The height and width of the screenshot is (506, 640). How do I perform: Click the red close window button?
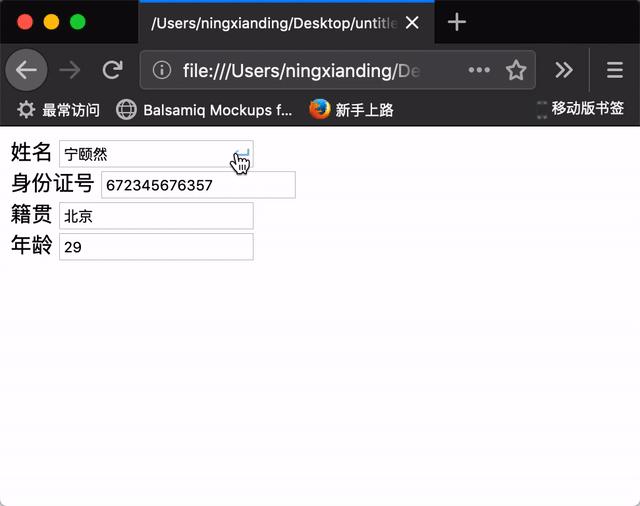pos(25,22)
